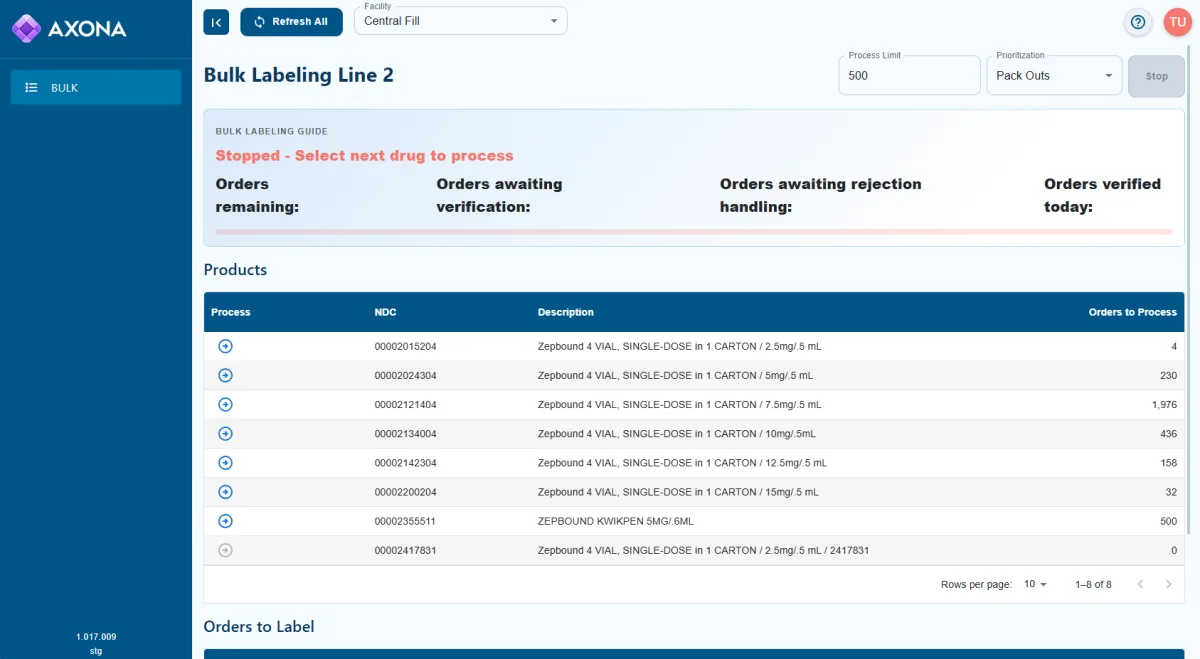1200x659 pixels.
Task: Click Zepbound 5mg/.5 mL description
Action: [675, 376]
